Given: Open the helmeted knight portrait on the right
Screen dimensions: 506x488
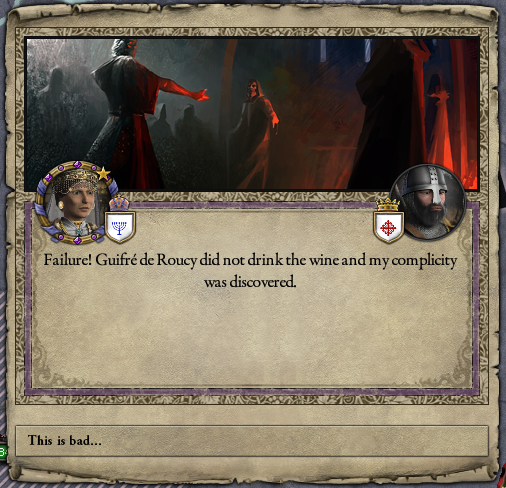Looking at the screenshot, I should pyautogui.click(x=428, y=202).
